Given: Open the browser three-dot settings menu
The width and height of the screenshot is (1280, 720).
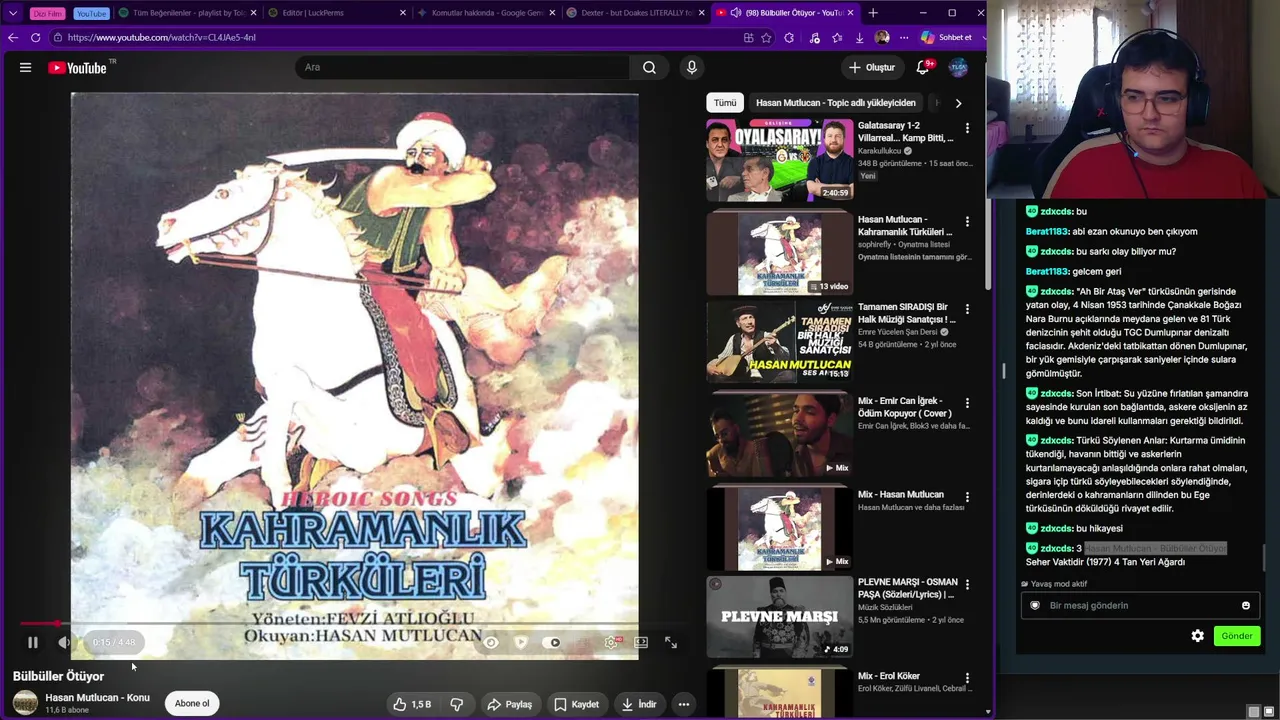Looking at the screenshot, I should pyautogui.click(x=904, y=38).
